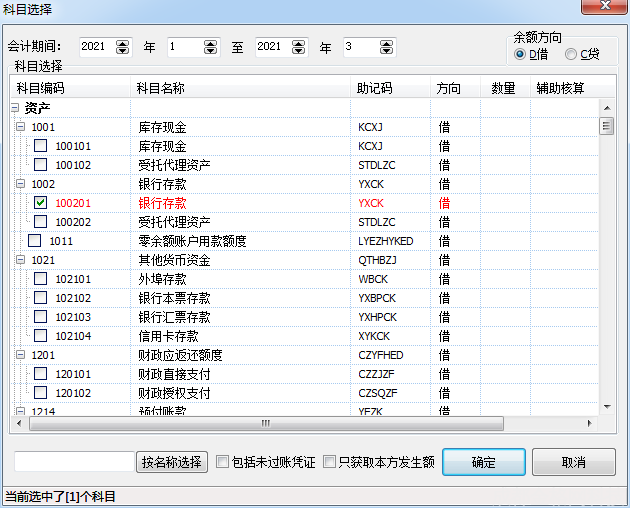The height and width of the screenshot is (508, 630).
Task: Select the D借 balance direction
Action: pyautogui.click(x=519, y=54)
